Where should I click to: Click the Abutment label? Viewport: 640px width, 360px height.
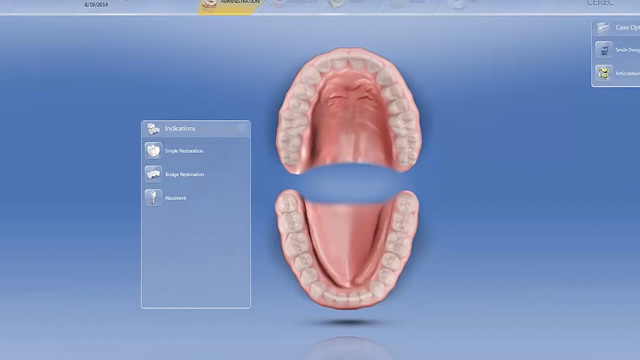click(176, 198)
